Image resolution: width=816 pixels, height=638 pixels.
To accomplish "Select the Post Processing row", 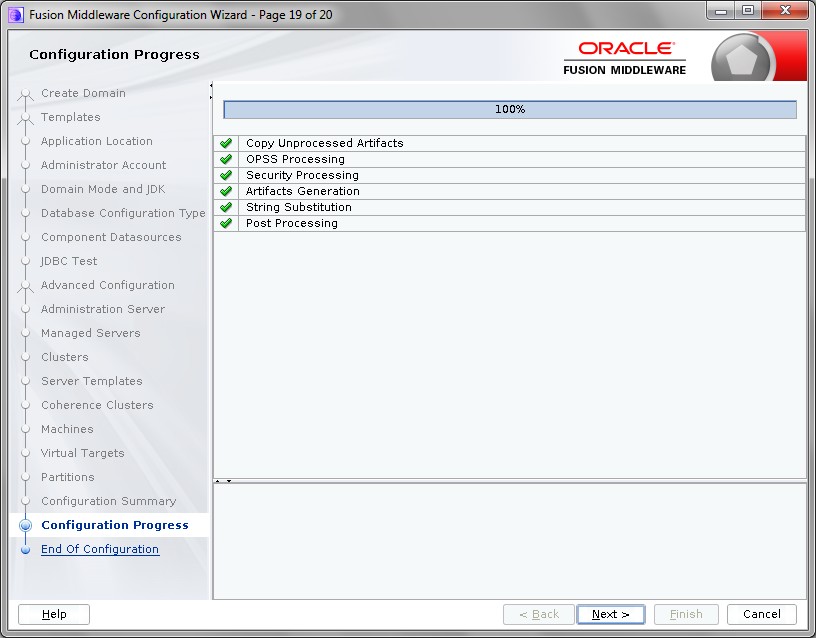I will (x=509, y=223).
